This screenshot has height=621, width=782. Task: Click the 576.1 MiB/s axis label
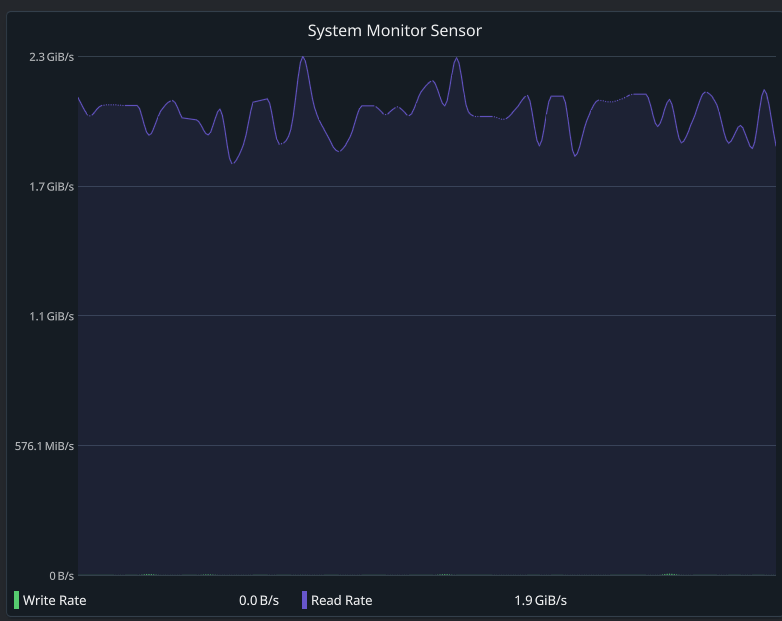point(44,446)
